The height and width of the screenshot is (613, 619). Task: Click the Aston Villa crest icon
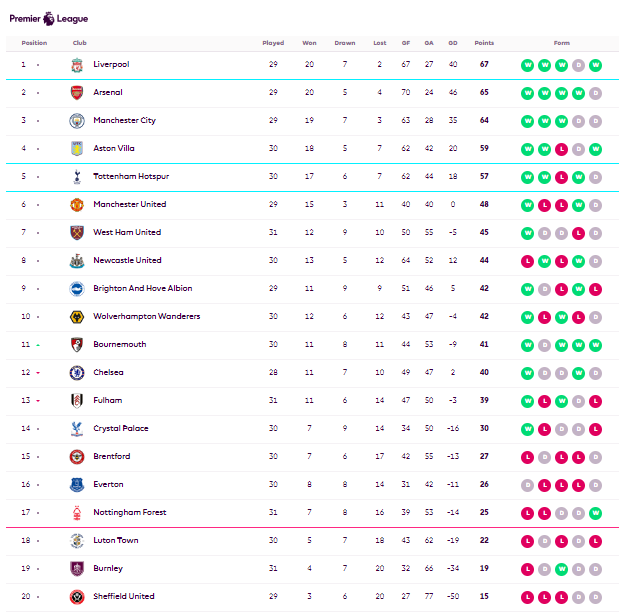coord(77,149)
